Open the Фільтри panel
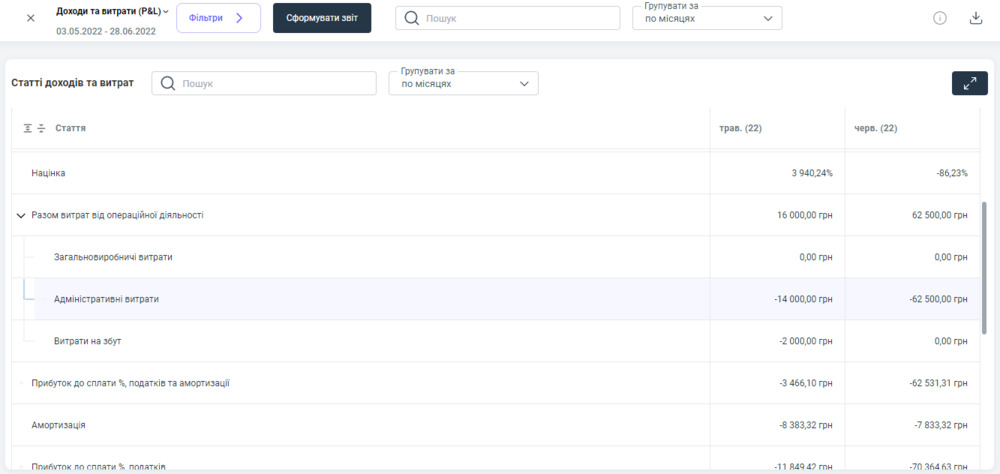Image resolution: width=1000 pixels, height=474 pixels. pyautogui.click(x=218, y=18)
